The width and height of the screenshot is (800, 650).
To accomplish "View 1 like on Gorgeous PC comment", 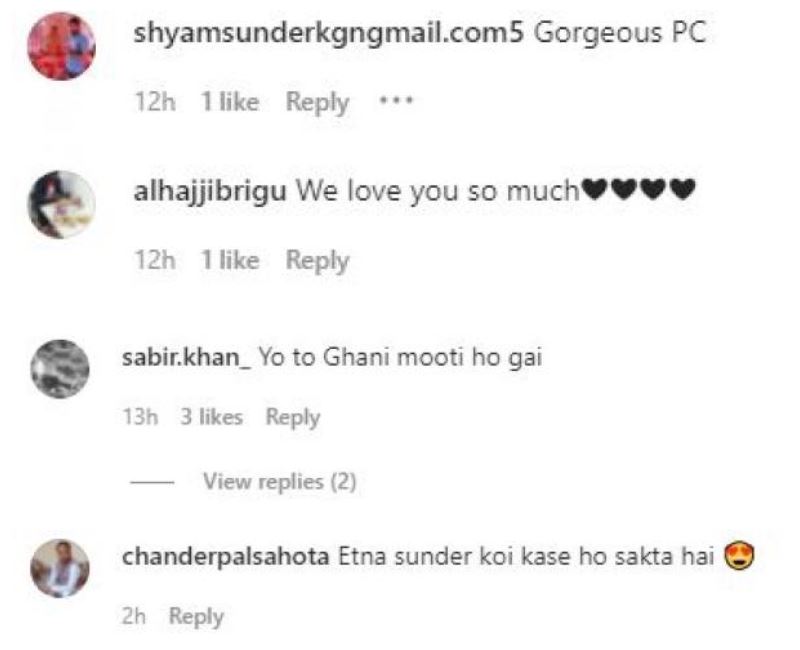I will [x=230, y=101].
